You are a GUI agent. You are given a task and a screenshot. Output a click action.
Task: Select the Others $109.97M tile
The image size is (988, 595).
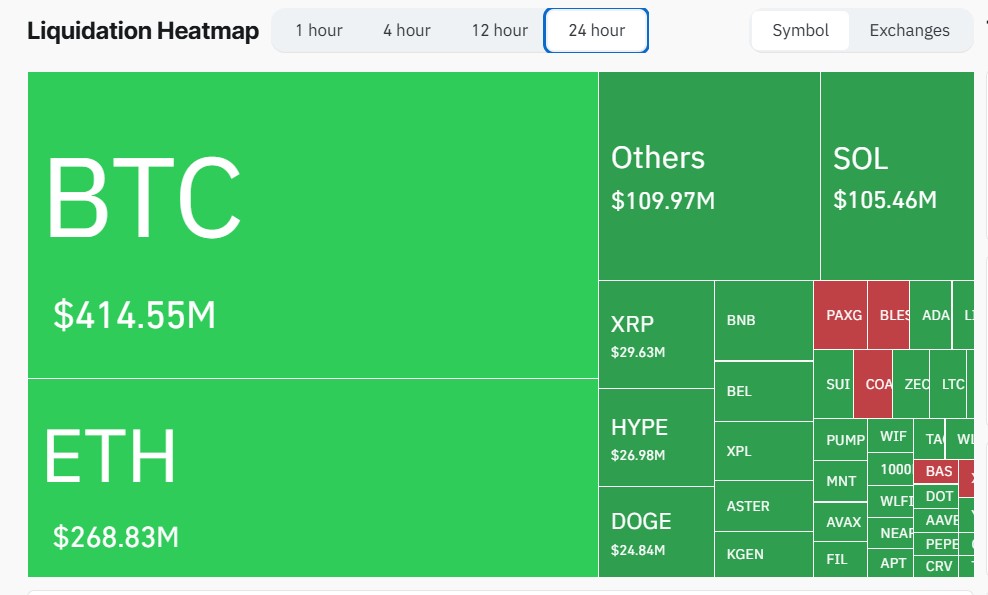(709, 176)
